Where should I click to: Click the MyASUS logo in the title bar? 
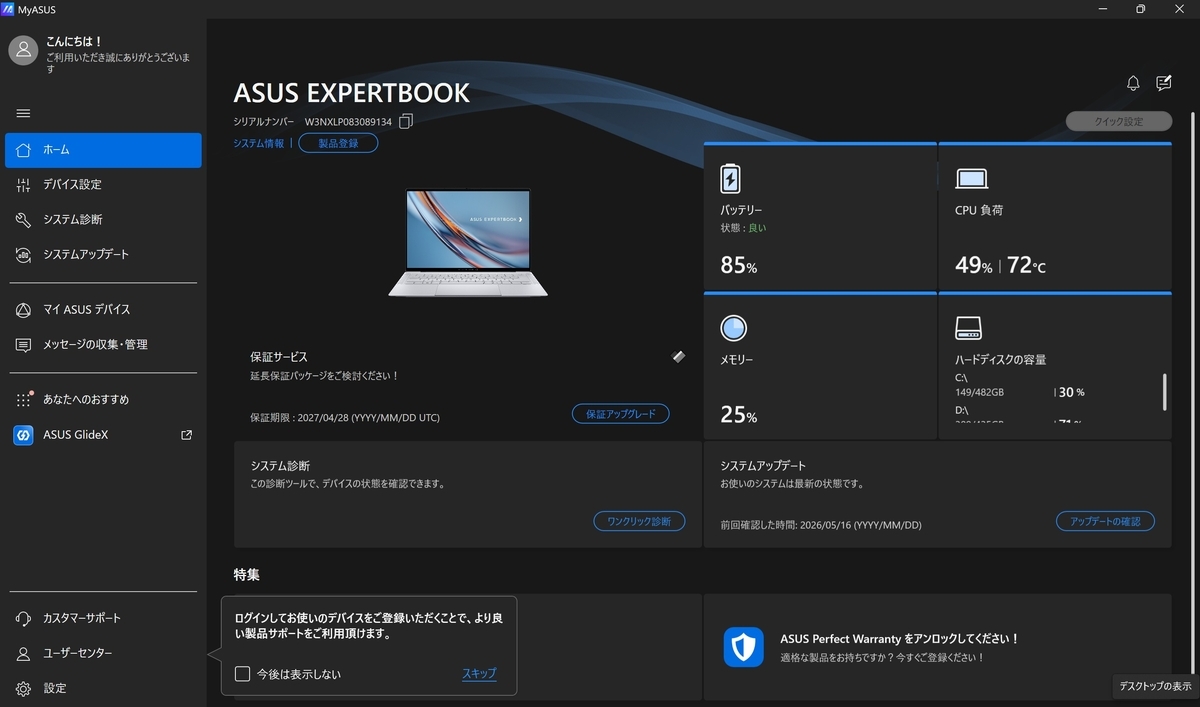coord(8,9)
